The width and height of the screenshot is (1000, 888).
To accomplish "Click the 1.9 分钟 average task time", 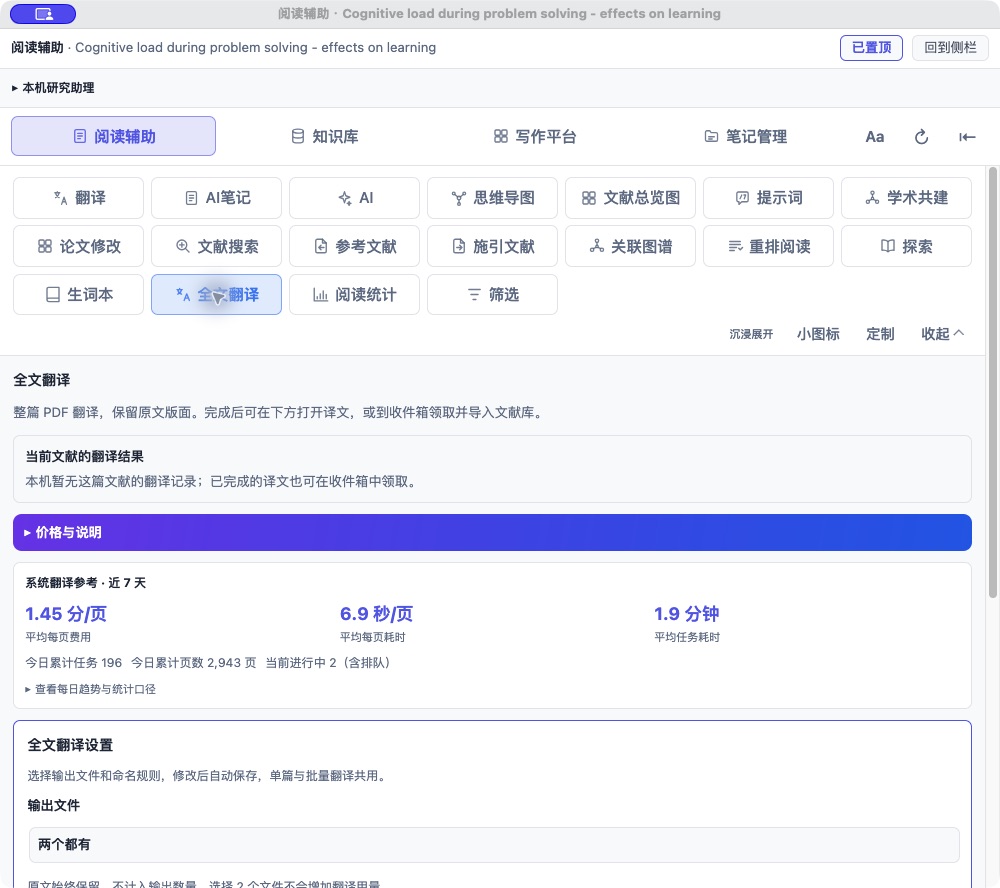I will (686, 614).
